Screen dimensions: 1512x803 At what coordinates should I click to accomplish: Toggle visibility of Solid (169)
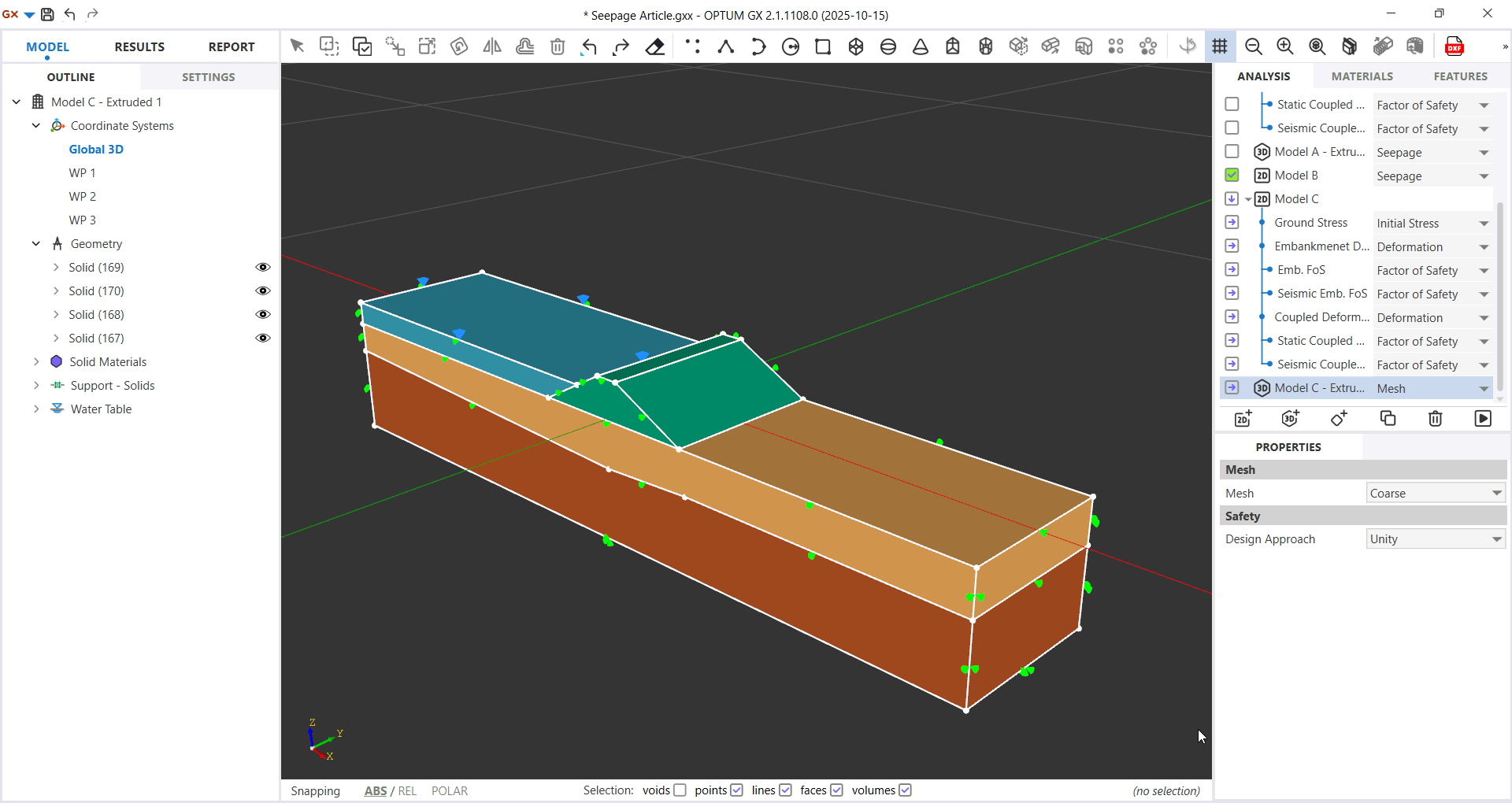pos(263,267)
